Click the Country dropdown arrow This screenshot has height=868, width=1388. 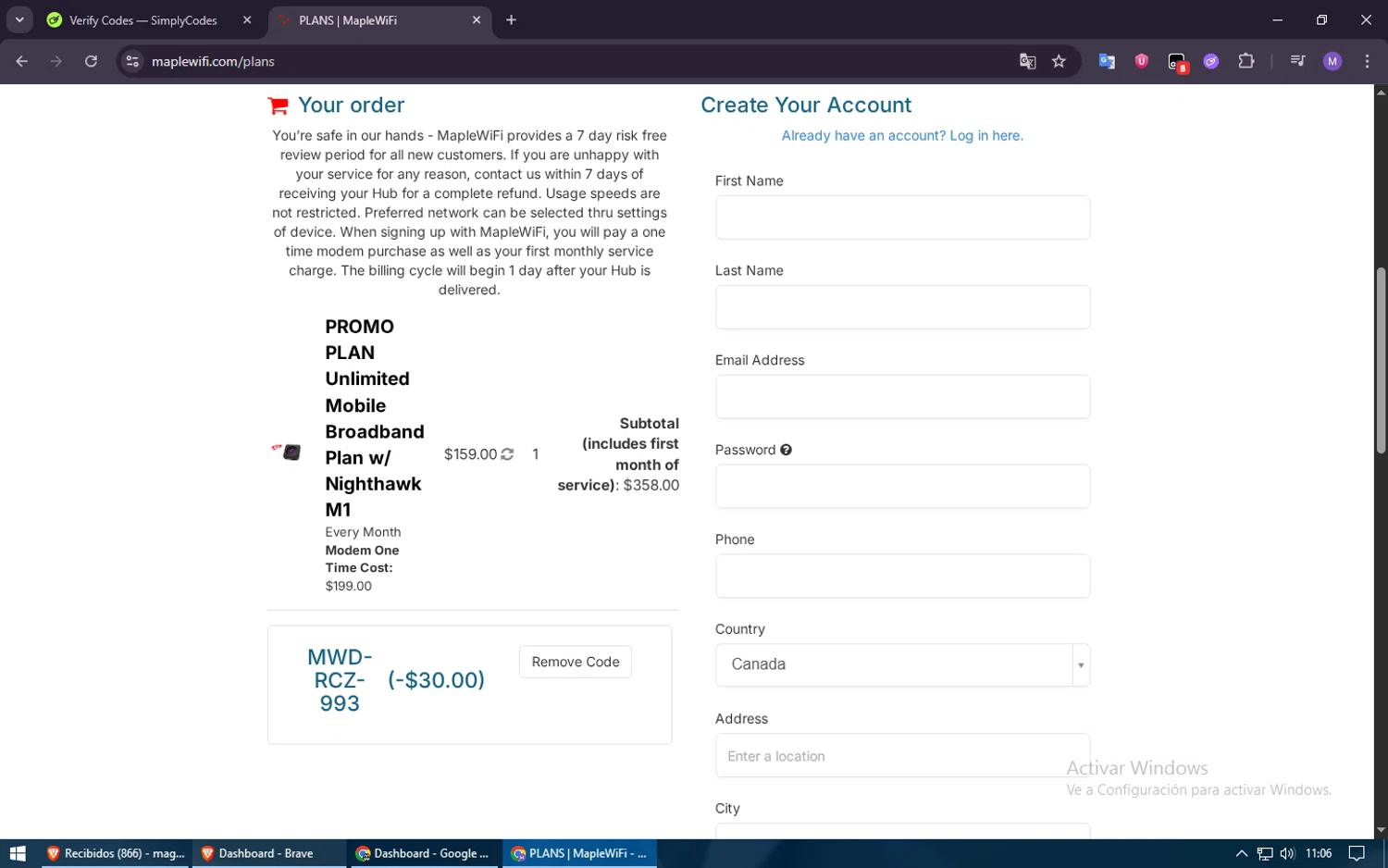pyautogui.click(x=1081, y=665)
